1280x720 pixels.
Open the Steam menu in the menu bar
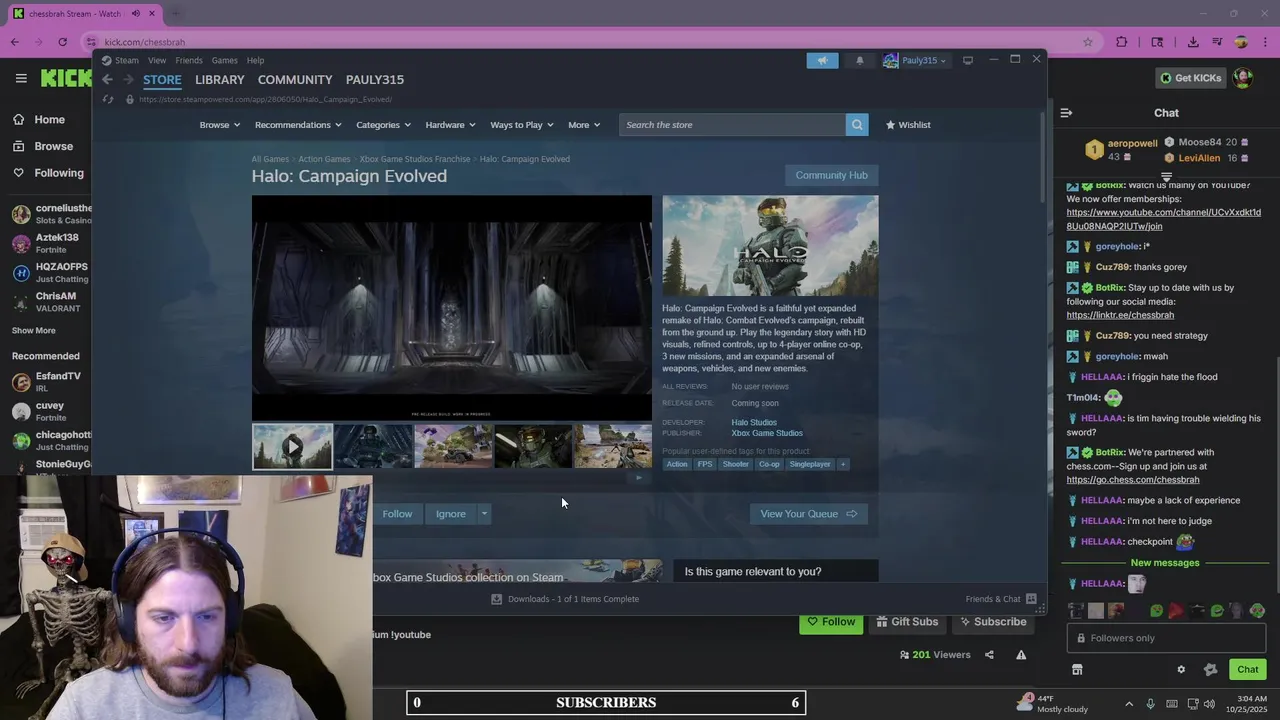pyautogui.click(x=126, y=60)
